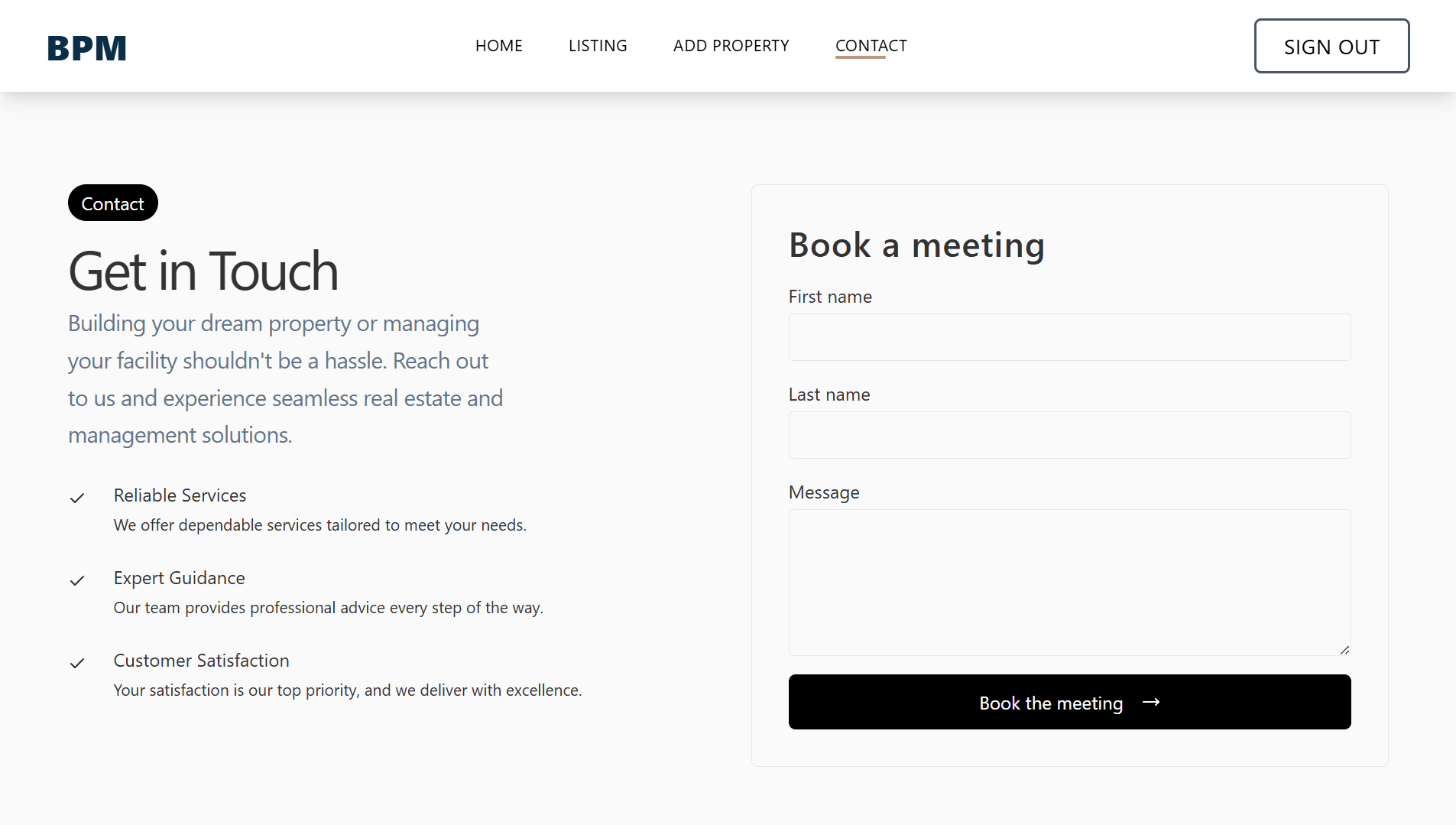Screen dimensions: 1456x825
Task: Click the Get in Touch heading
Action: point(203,271)
